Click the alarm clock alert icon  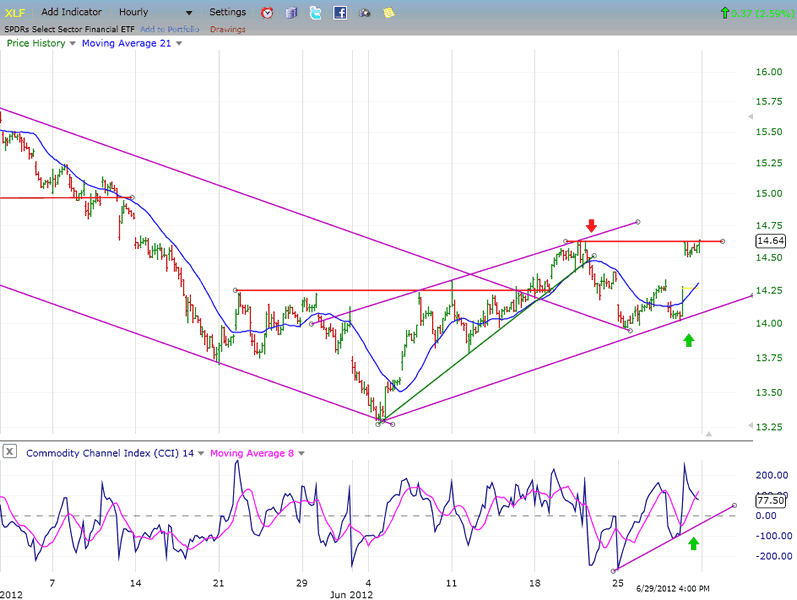click(267, 13)
